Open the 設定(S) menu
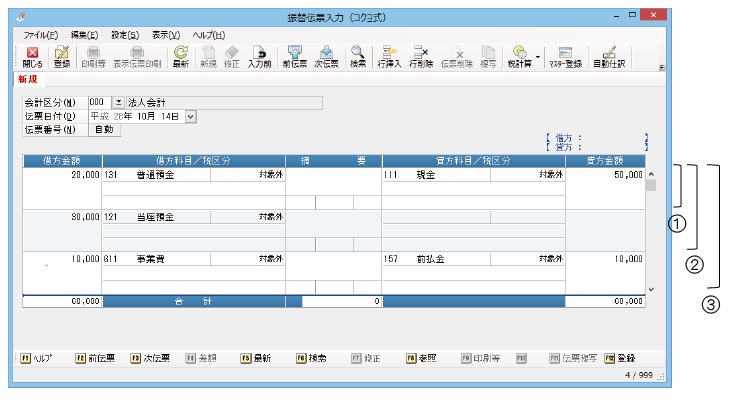 pos(125,34)
